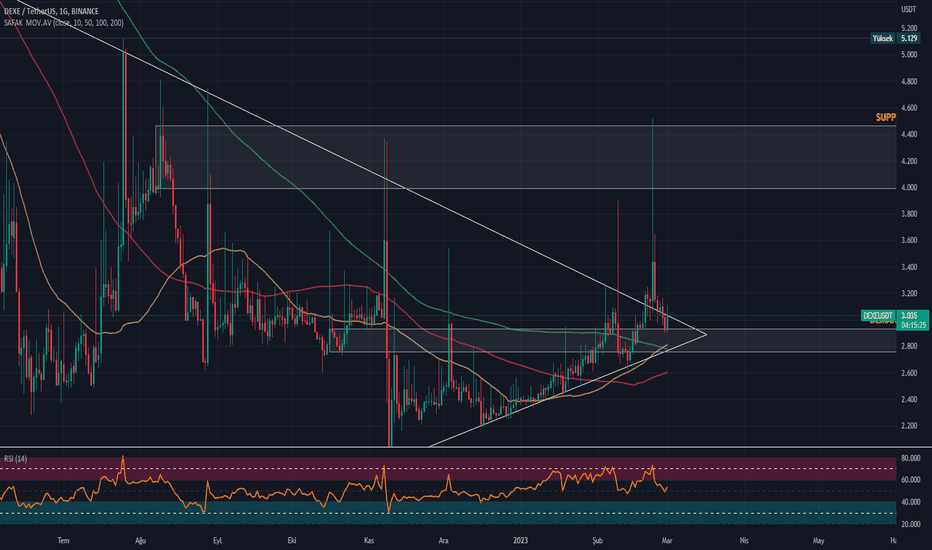Click the 2.400 price axis label
The width and height of the screenshot is (932, 550).
click(x=909, y=400)
